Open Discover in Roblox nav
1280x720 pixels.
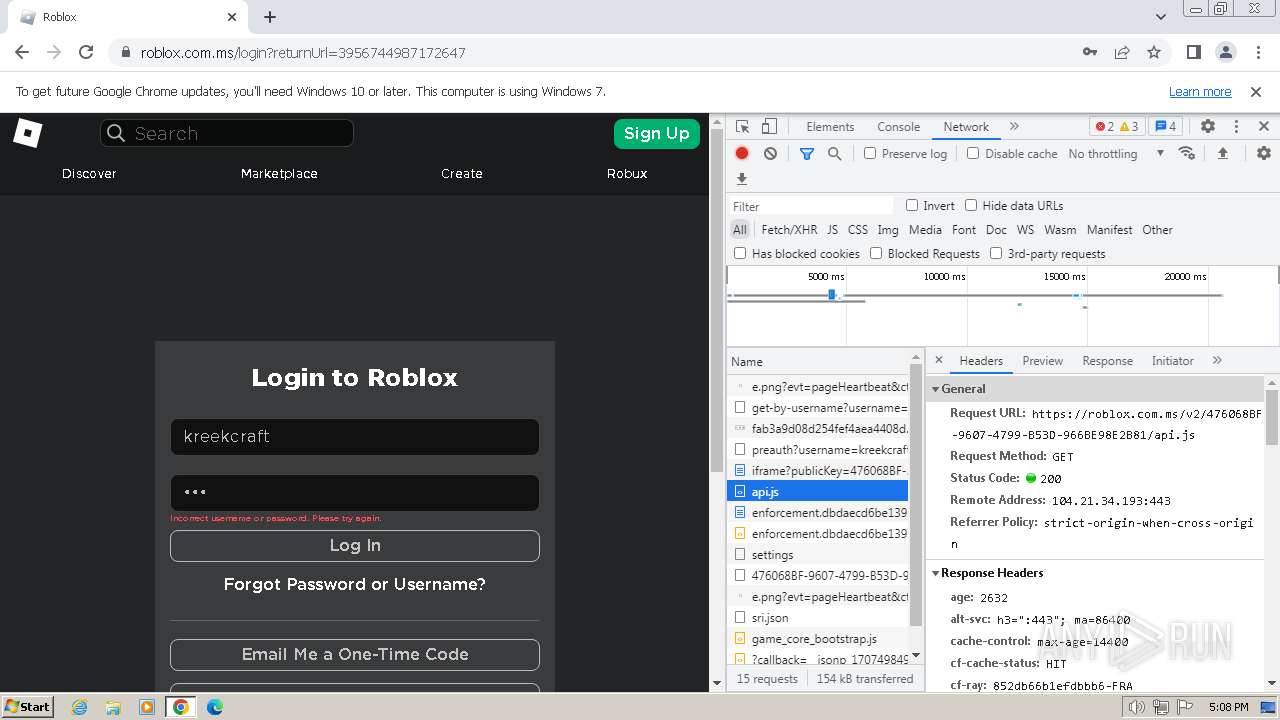tap(89, 173)
